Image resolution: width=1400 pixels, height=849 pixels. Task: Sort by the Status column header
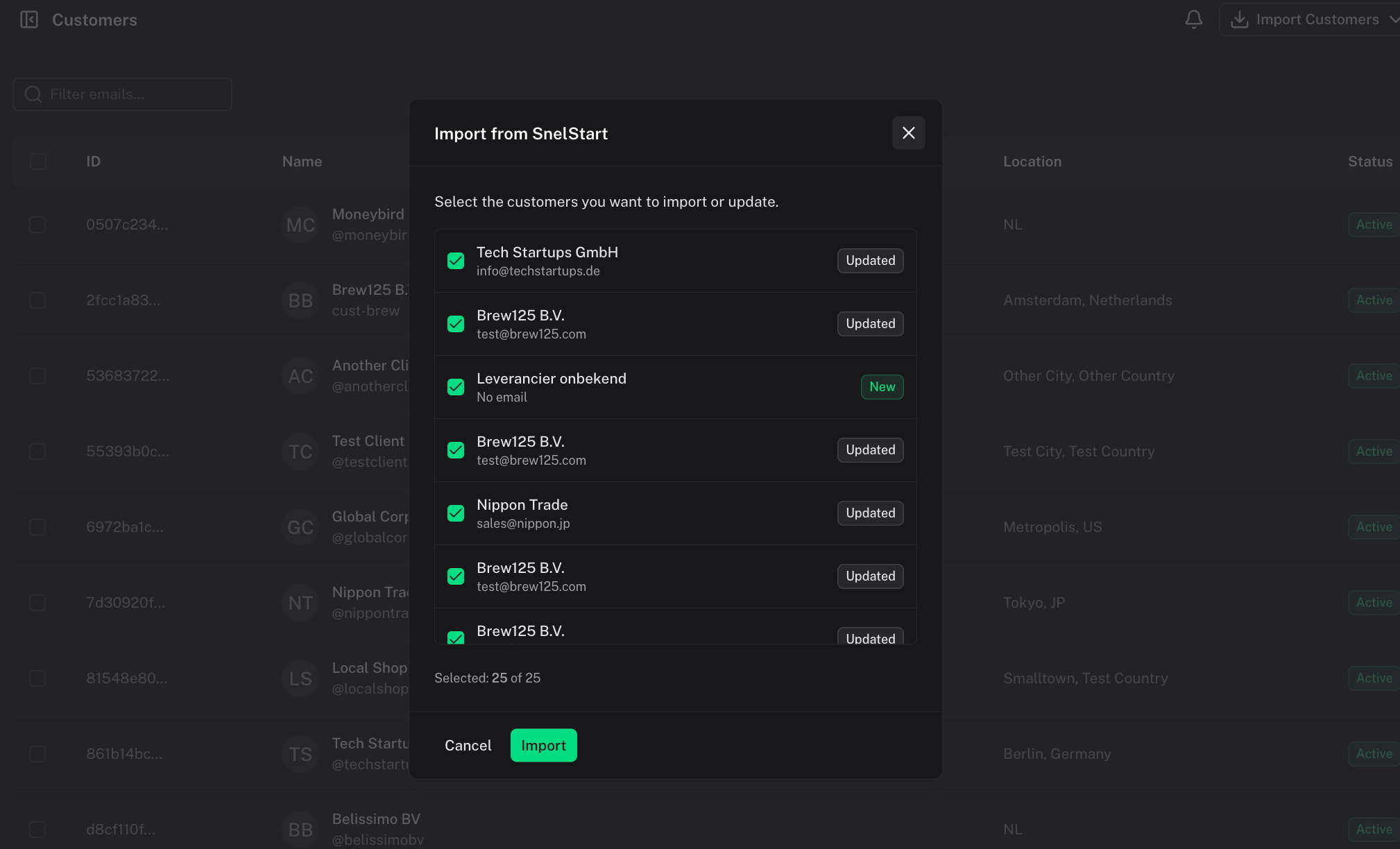tap(1370, 162)
